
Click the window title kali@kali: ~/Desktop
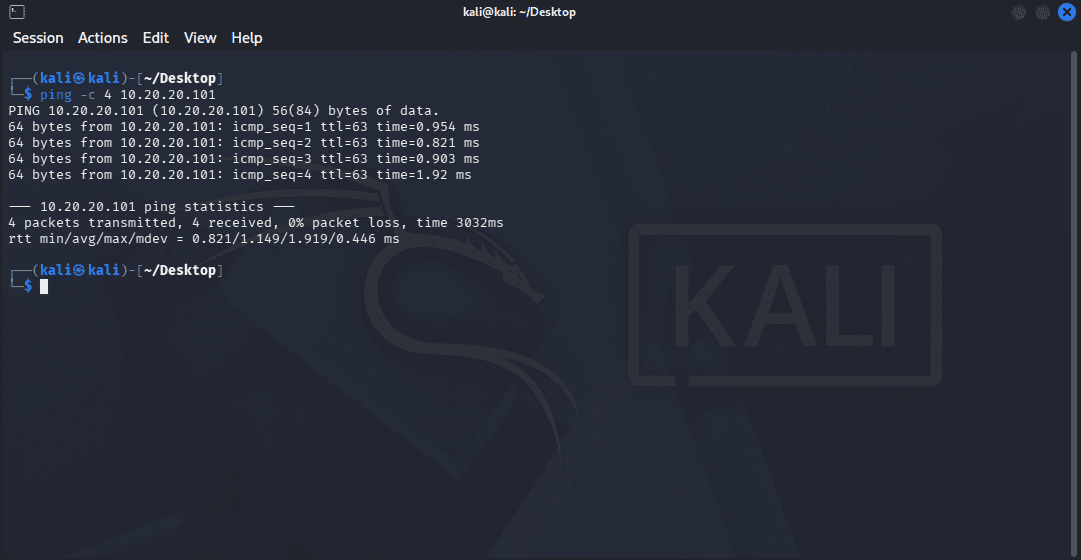tap(519, 12)
